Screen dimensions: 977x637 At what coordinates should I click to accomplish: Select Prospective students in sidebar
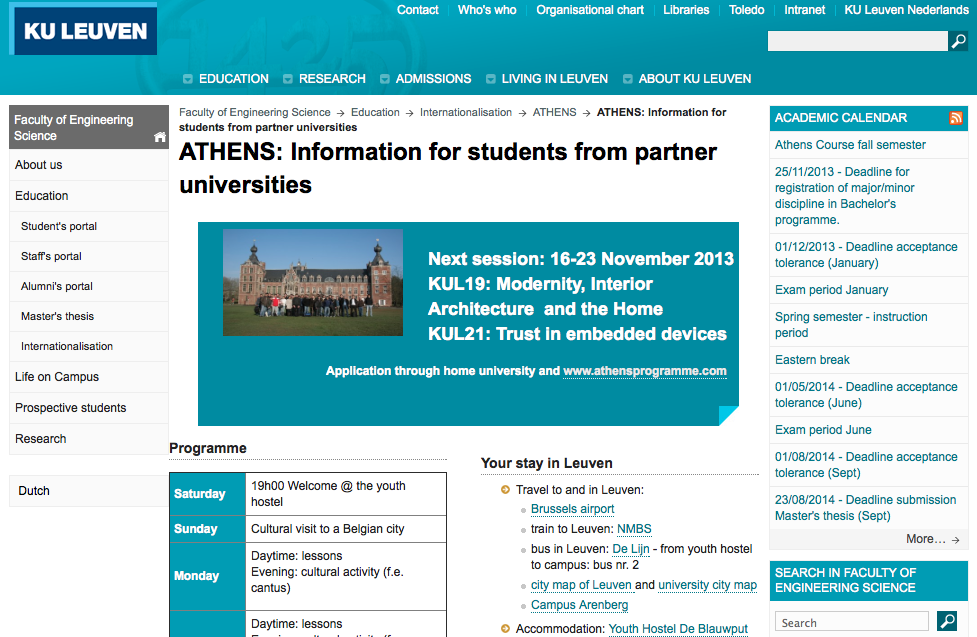88,408
